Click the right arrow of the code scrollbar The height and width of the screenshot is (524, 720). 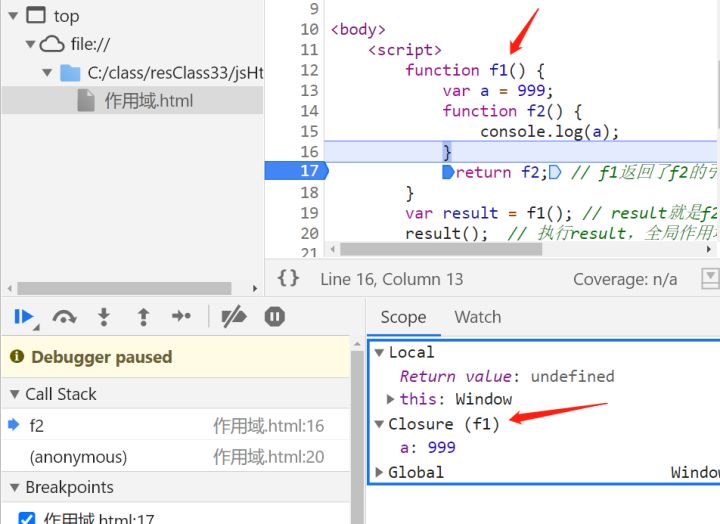pos(709,249)
